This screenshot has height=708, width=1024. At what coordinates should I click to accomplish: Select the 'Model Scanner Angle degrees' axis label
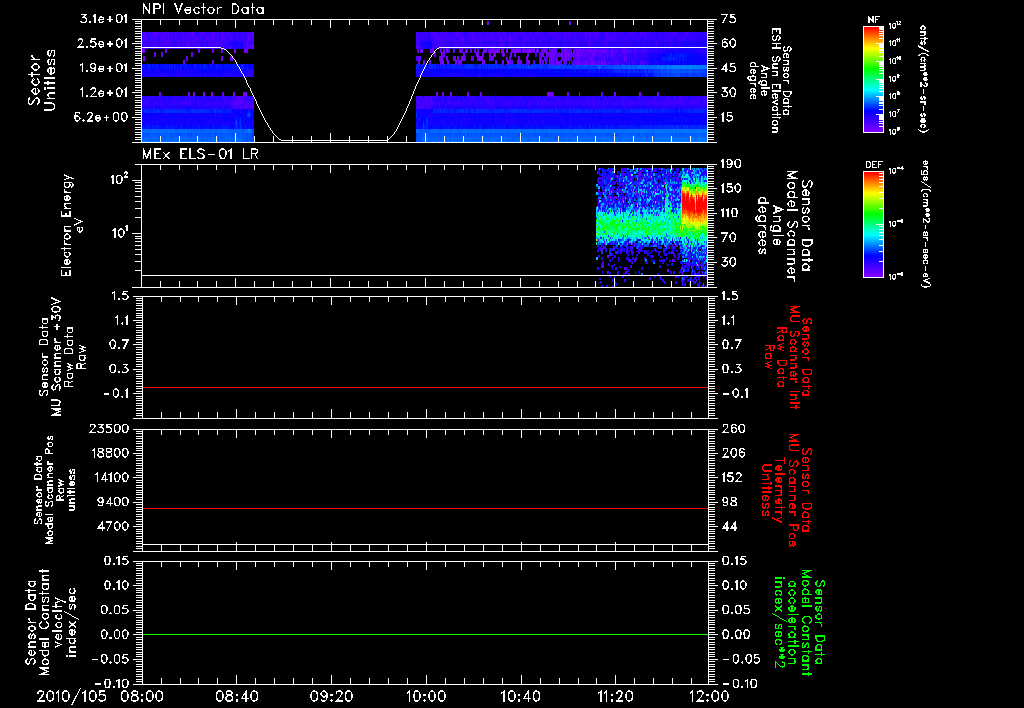pos(785,225)
